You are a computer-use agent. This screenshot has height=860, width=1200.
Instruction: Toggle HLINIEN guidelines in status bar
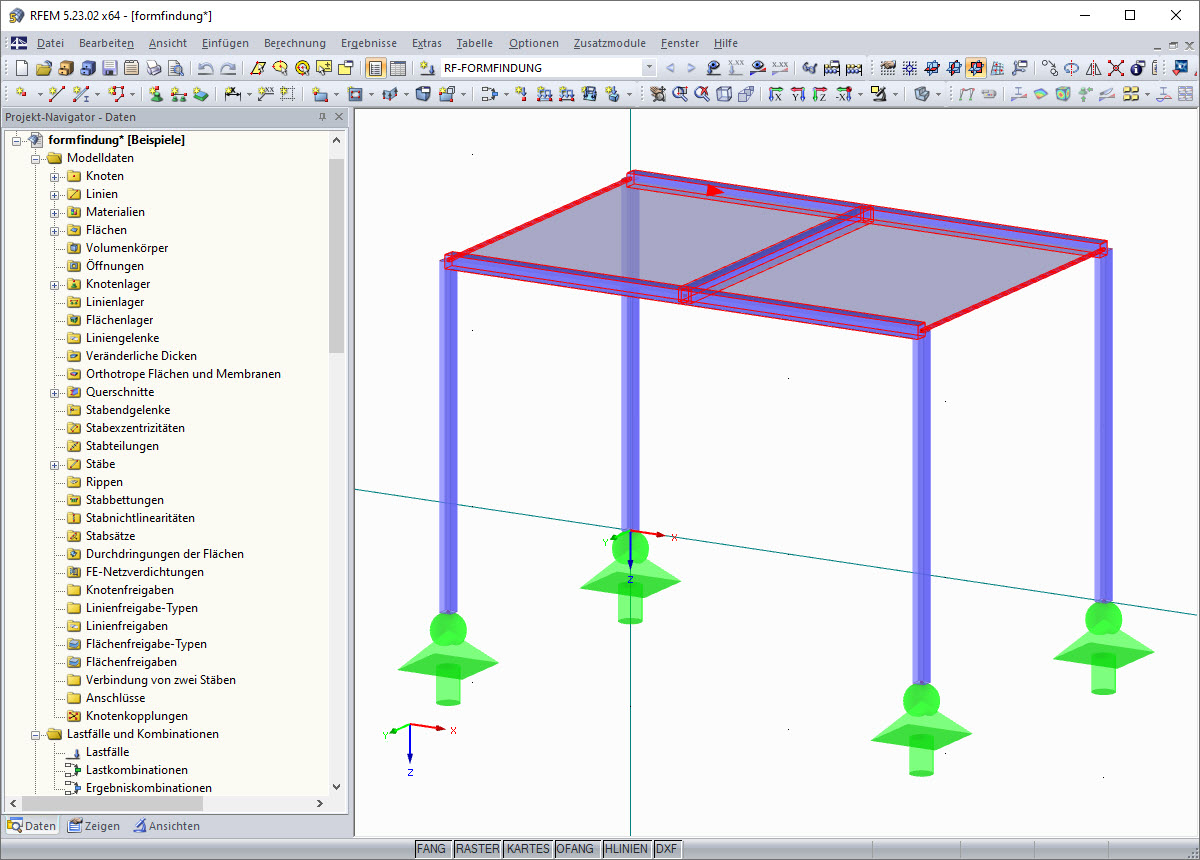(x=627, y=848)
